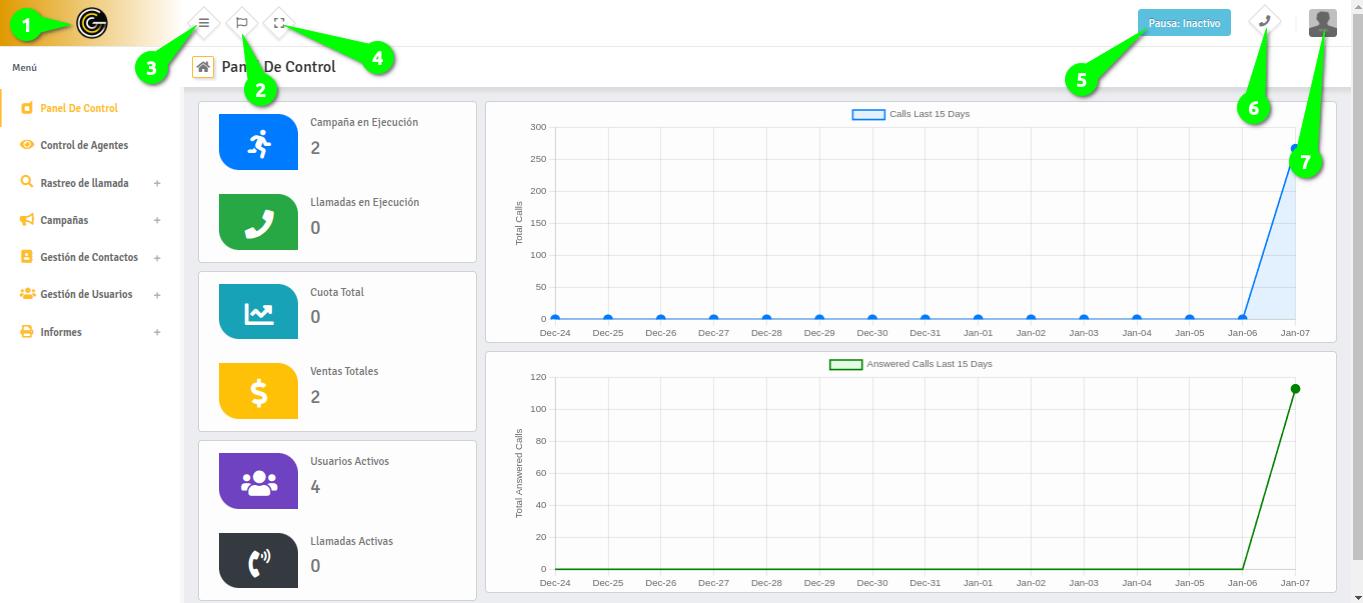Expand the Campañas submenu plus sign

[x=157, y=221]
